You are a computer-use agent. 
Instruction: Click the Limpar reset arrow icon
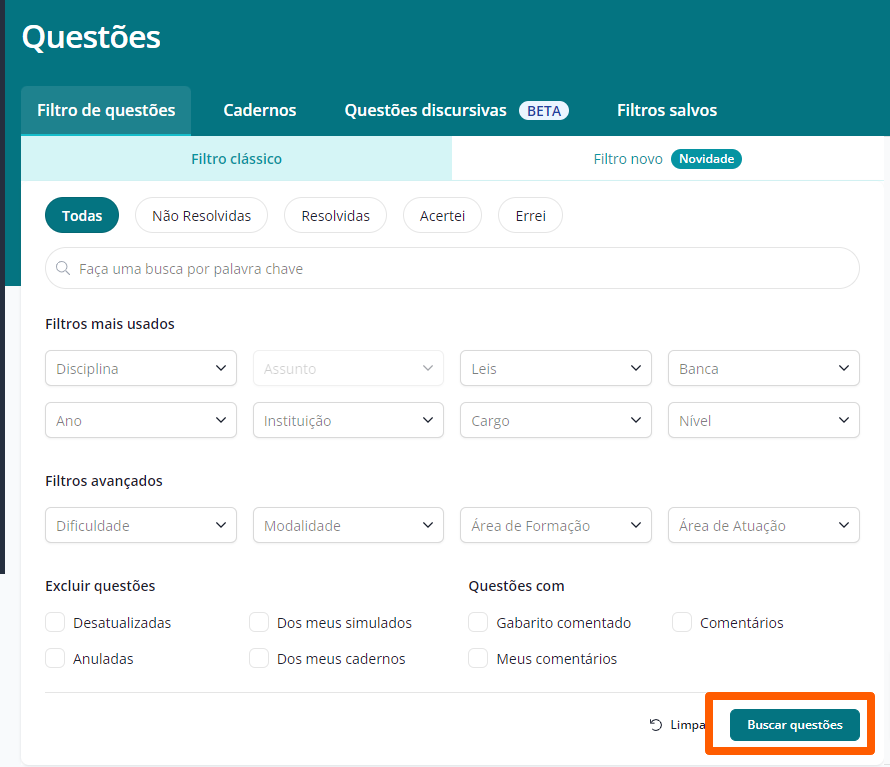click(x=656, y=725)
